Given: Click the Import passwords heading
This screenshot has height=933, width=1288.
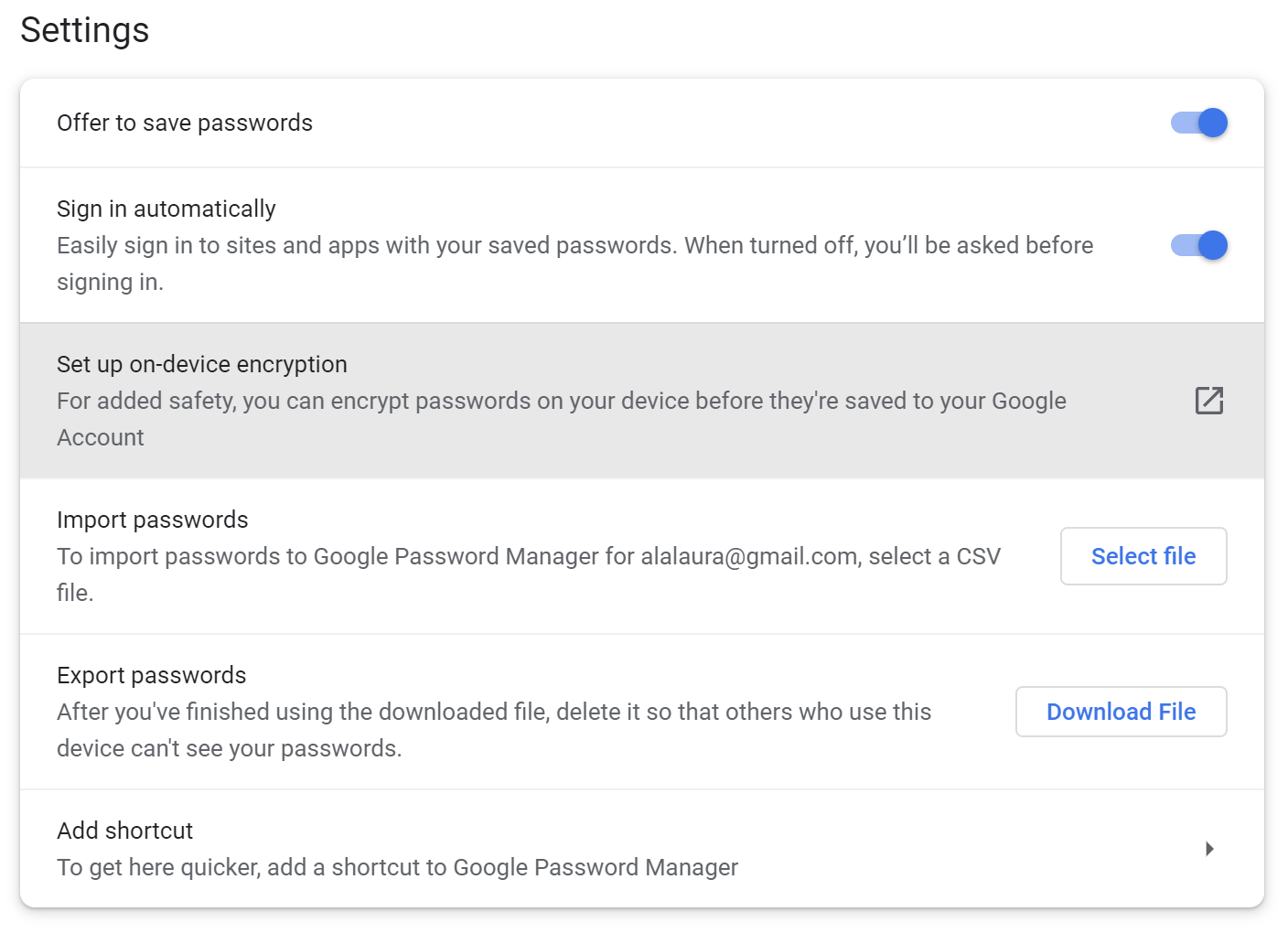Looking at the screenshot, I should pyautogui.click(x=152, y=520).
